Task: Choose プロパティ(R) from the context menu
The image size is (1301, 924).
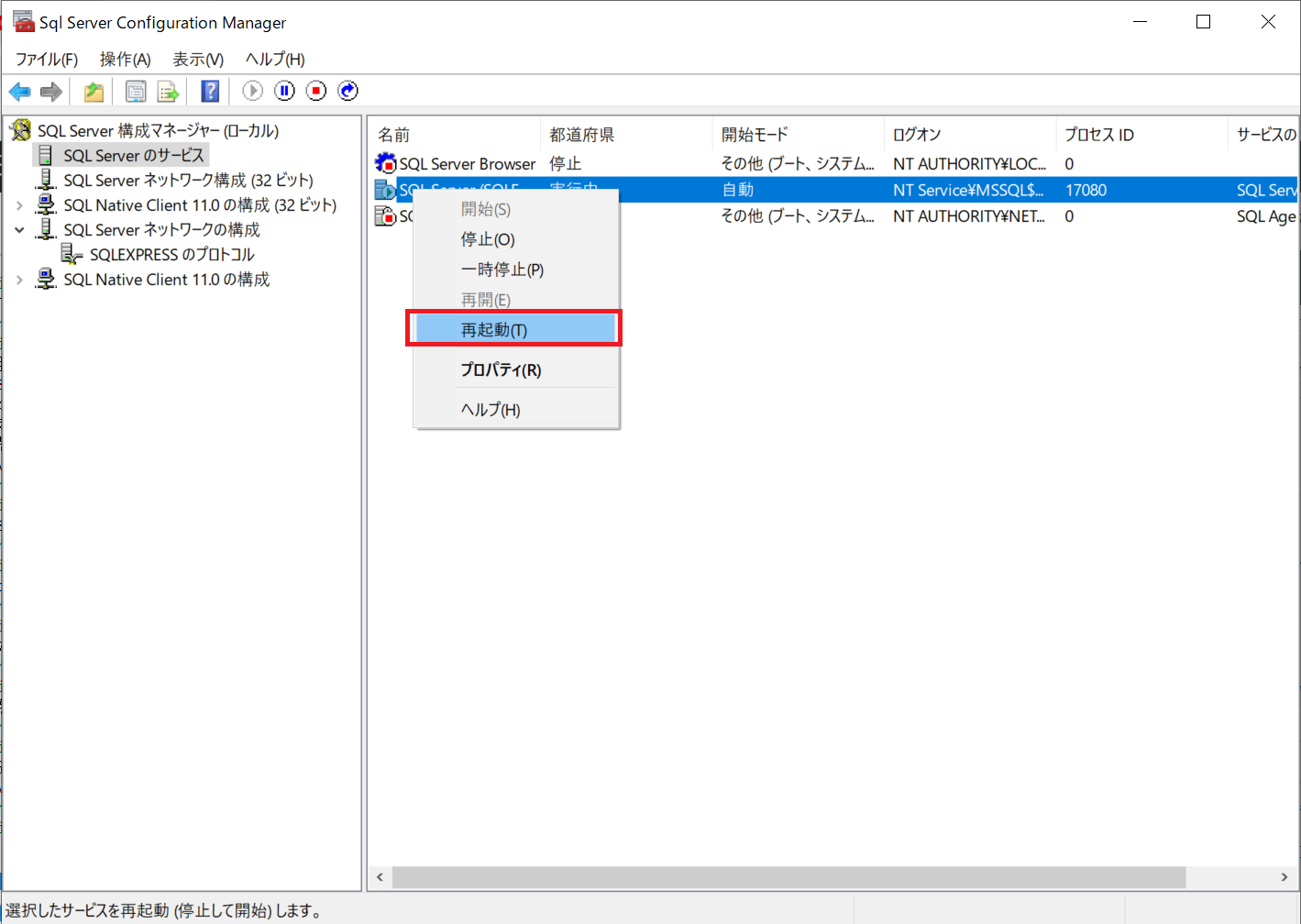Action: pyautogui.click(x=516, y=369)
